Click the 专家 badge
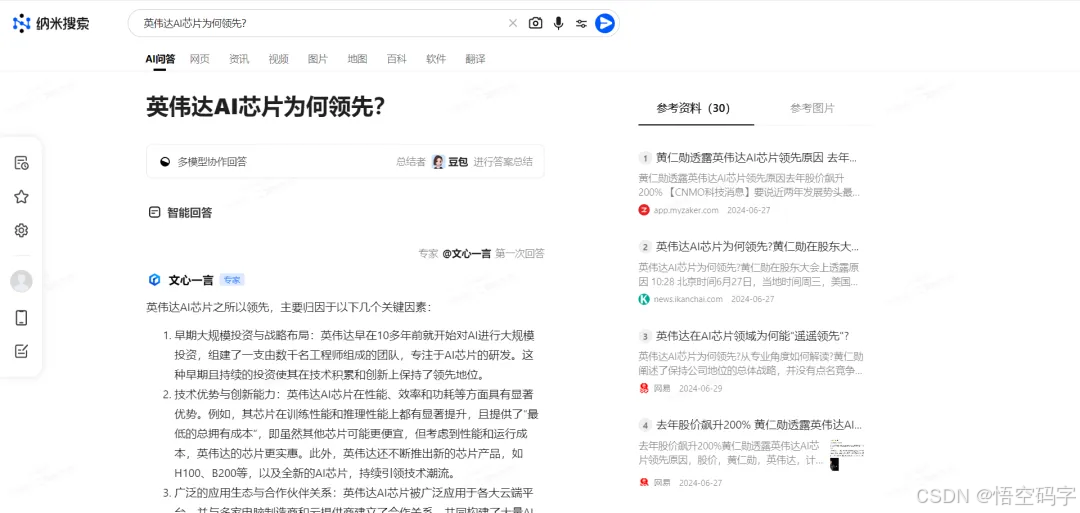 pos(232,280)
